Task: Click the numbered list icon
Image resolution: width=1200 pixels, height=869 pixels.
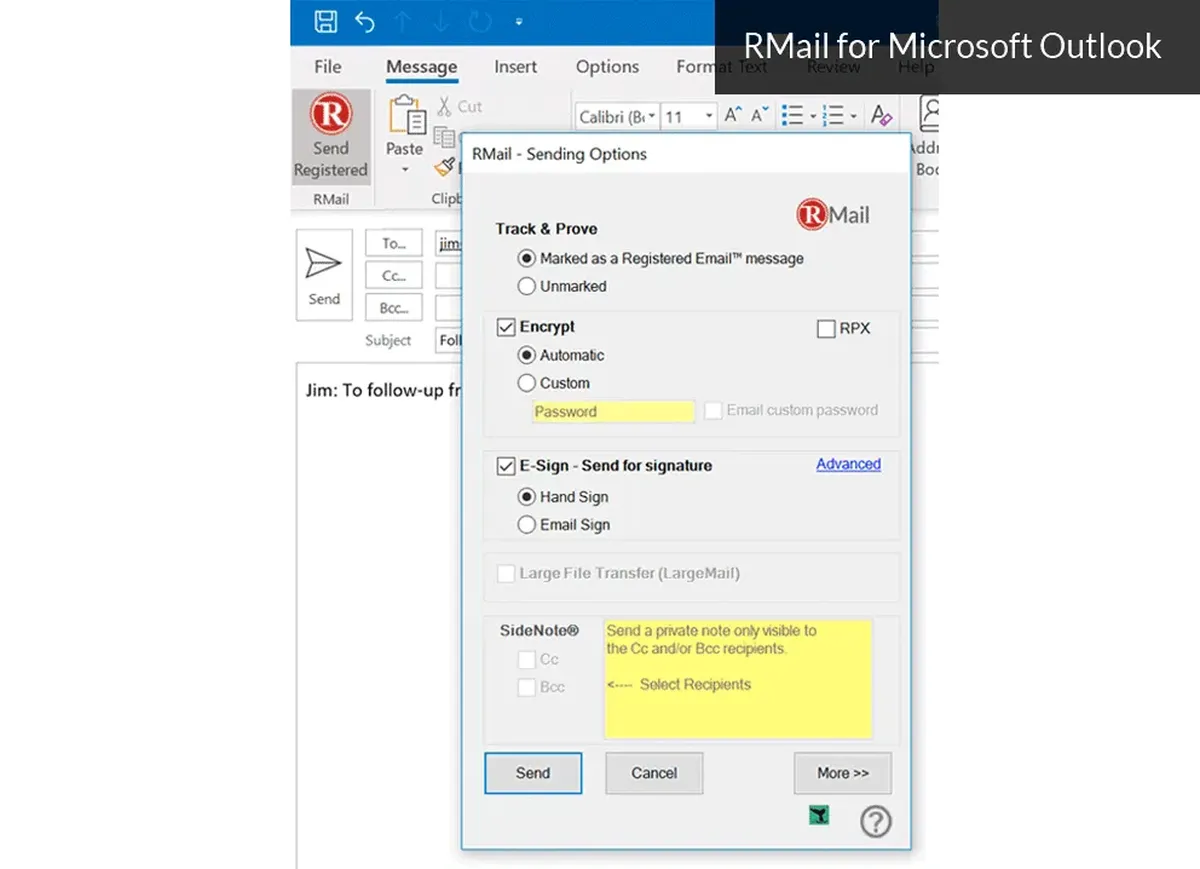Action: (x=833, y=116)
